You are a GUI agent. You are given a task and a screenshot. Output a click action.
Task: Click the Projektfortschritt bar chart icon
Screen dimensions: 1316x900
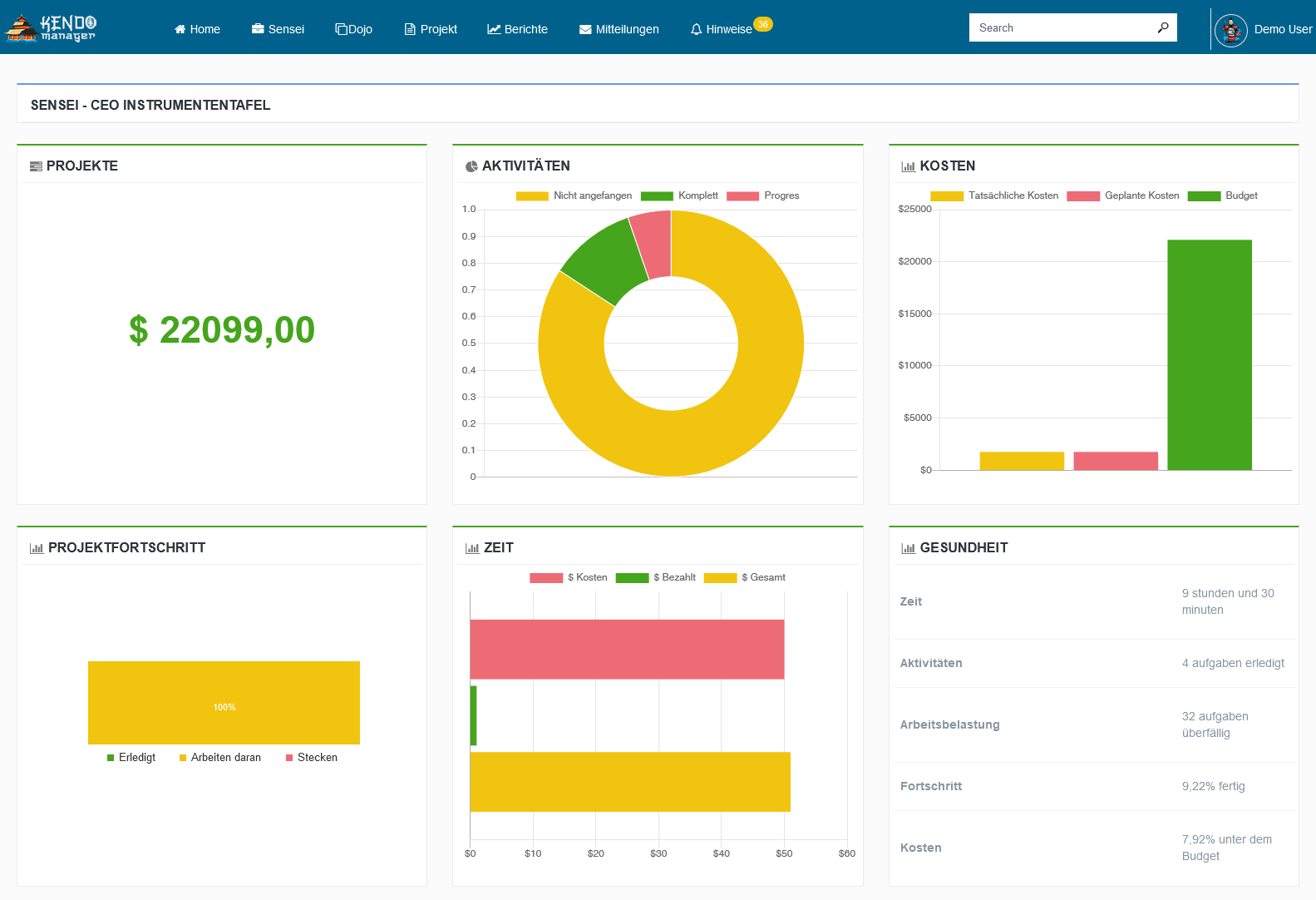pyautogui.click(x=37, y=548)
